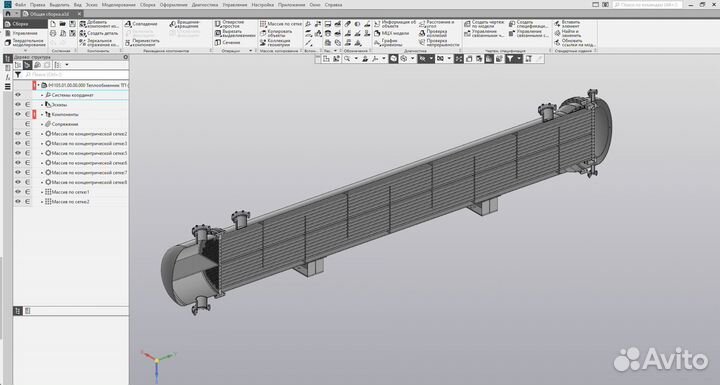Toggle visibility of Массив по сетке2
720x385 pixels.
(x=18, y=201)
